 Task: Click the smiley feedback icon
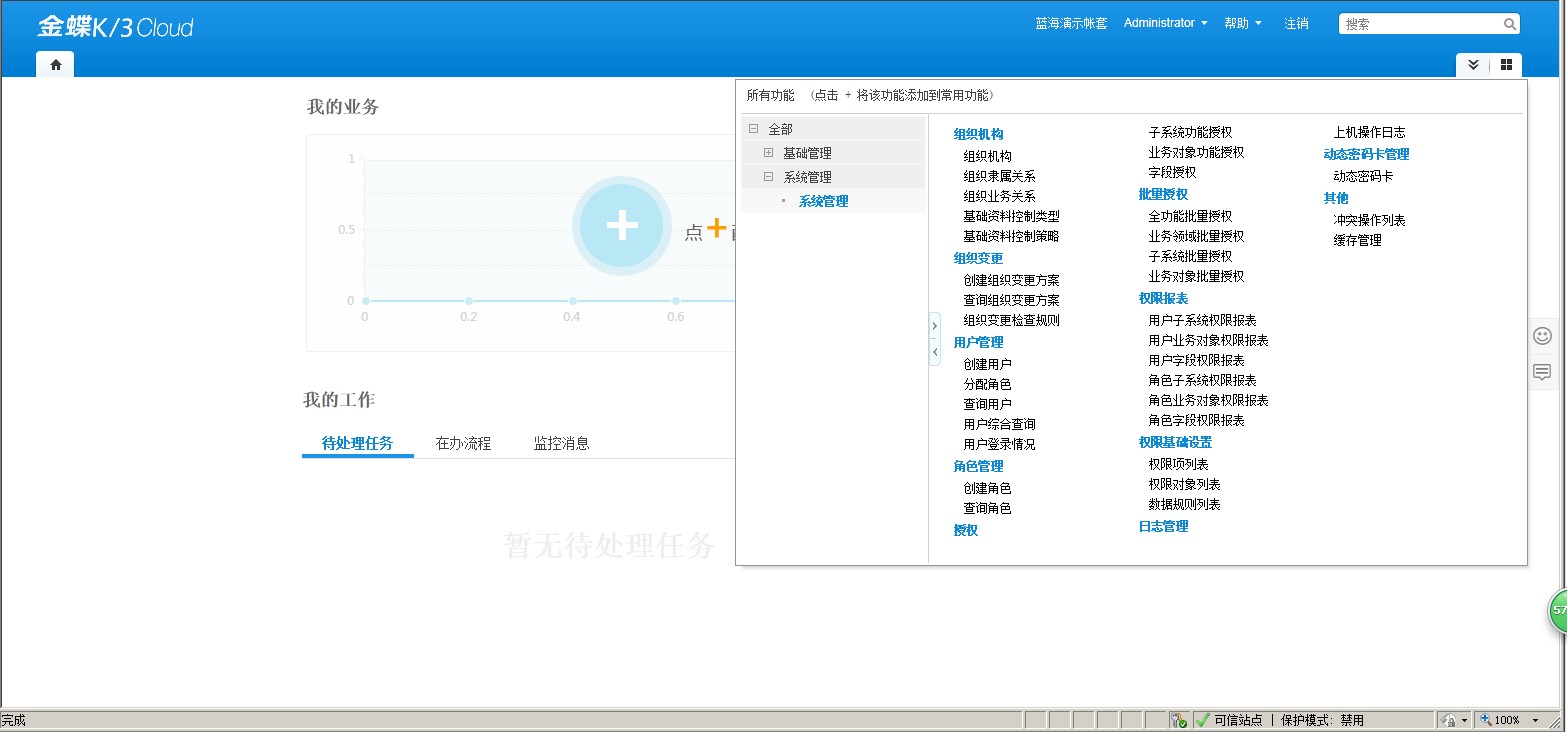point(1542,336)
